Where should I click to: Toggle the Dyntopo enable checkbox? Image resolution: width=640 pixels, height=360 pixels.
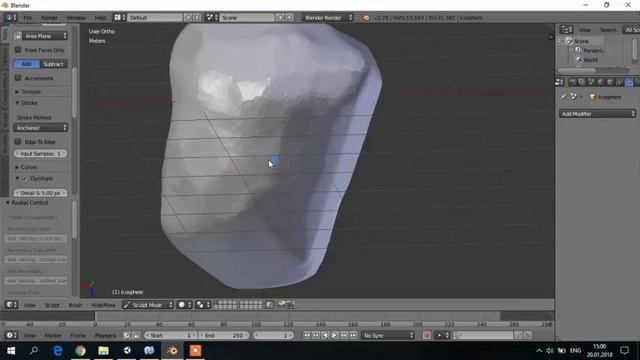point(24,178)
